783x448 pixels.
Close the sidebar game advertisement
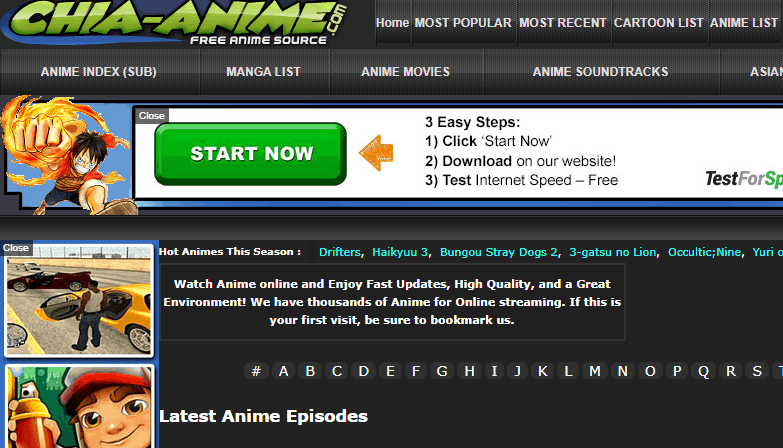[x=15, y=248]
